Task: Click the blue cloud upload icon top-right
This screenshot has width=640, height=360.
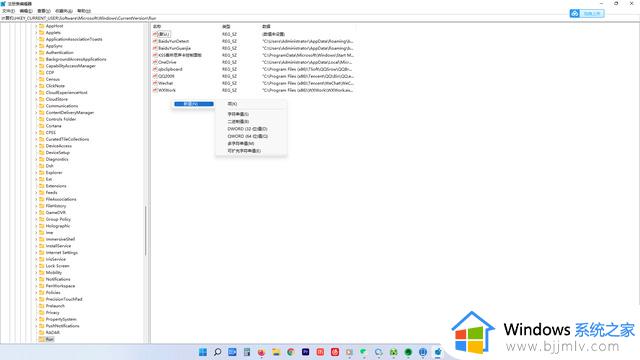Action: [x=574, y=13]
